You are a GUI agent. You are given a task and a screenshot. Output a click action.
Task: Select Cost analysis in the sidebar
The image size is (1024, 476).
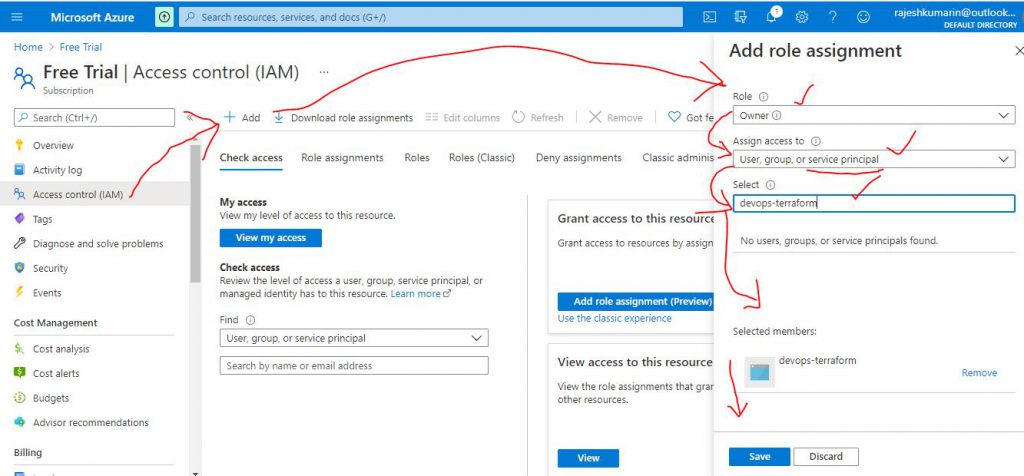coord(61,349)
